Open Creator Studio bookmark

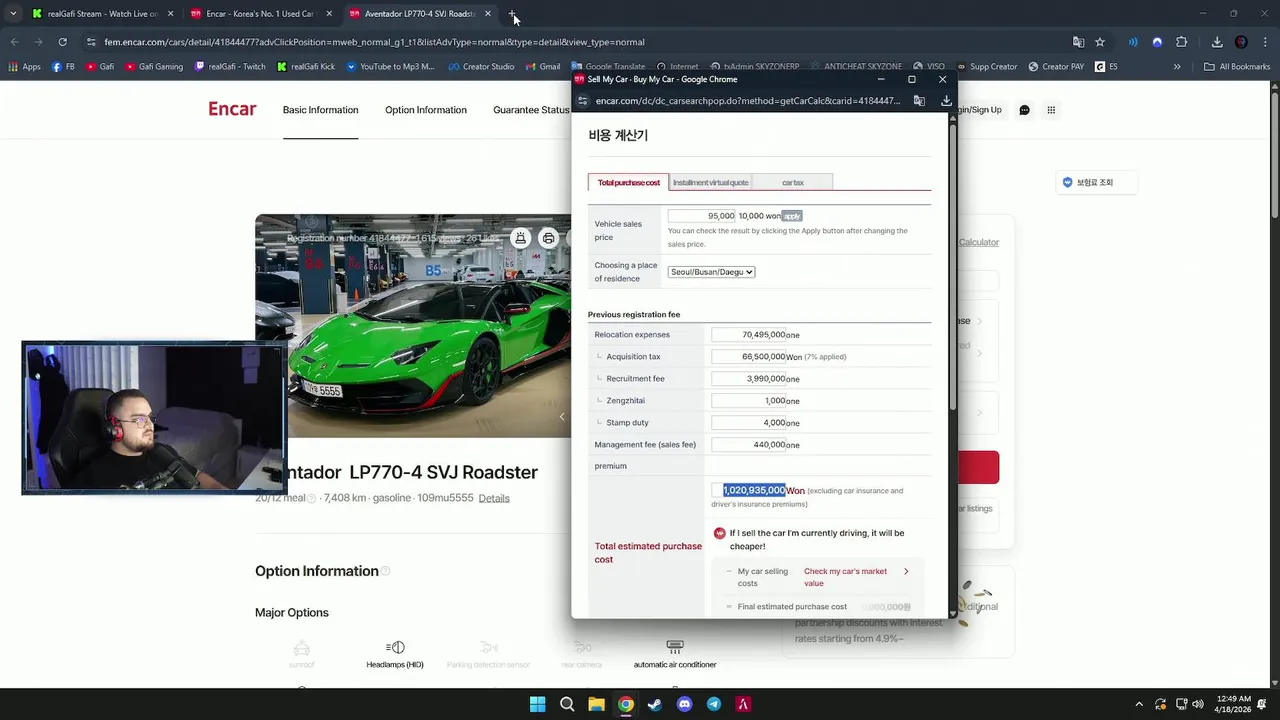[x=481, y=67]
